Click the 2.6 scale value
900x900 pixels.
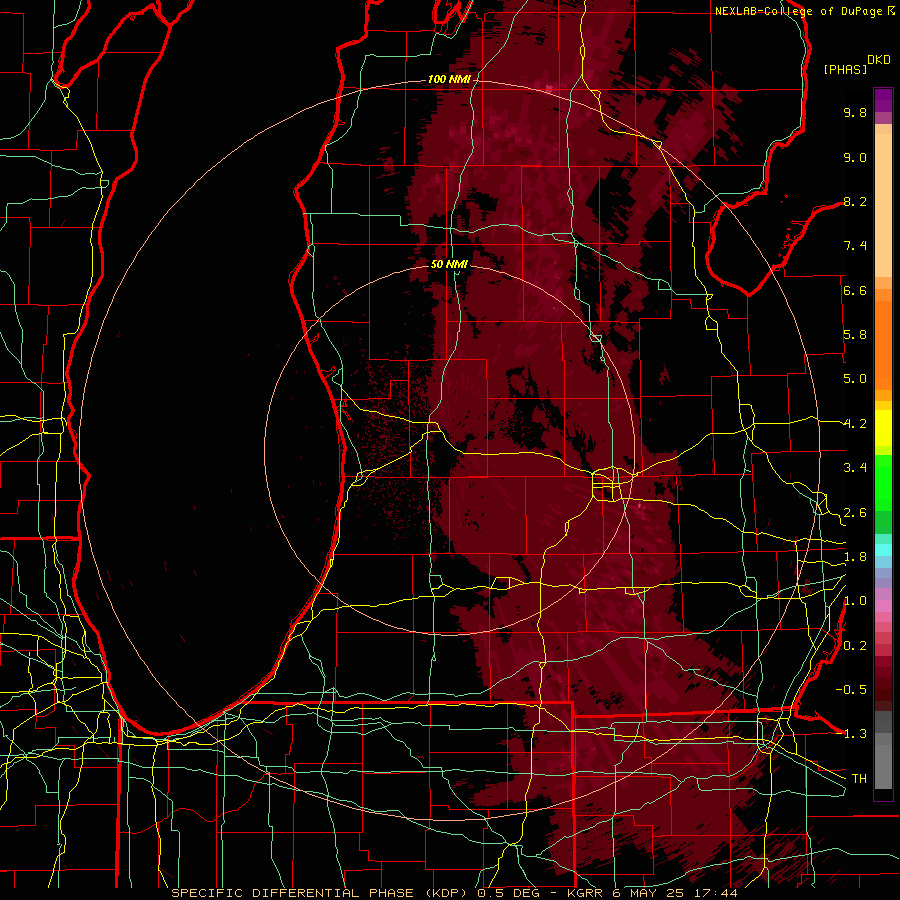855,513
